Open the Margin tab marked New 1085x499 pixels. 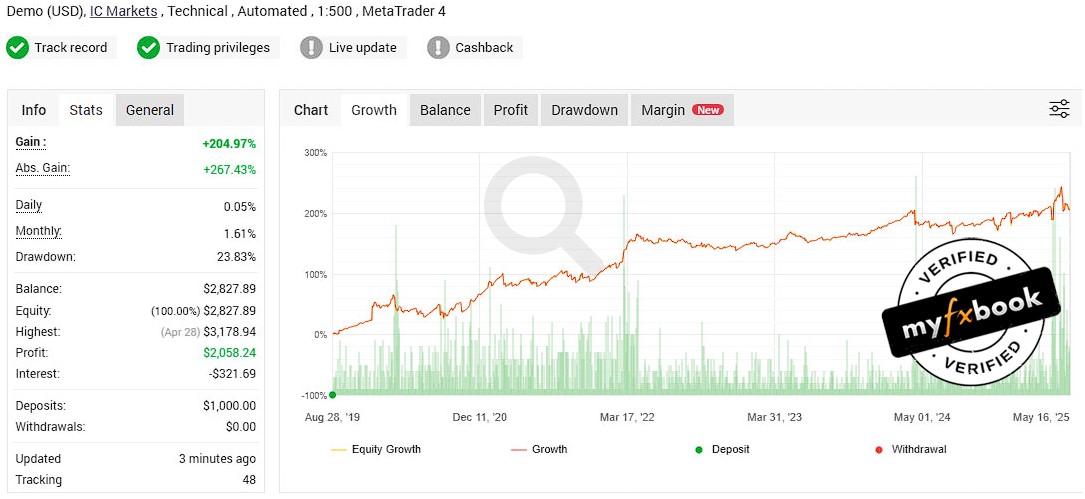click(681, 110)
